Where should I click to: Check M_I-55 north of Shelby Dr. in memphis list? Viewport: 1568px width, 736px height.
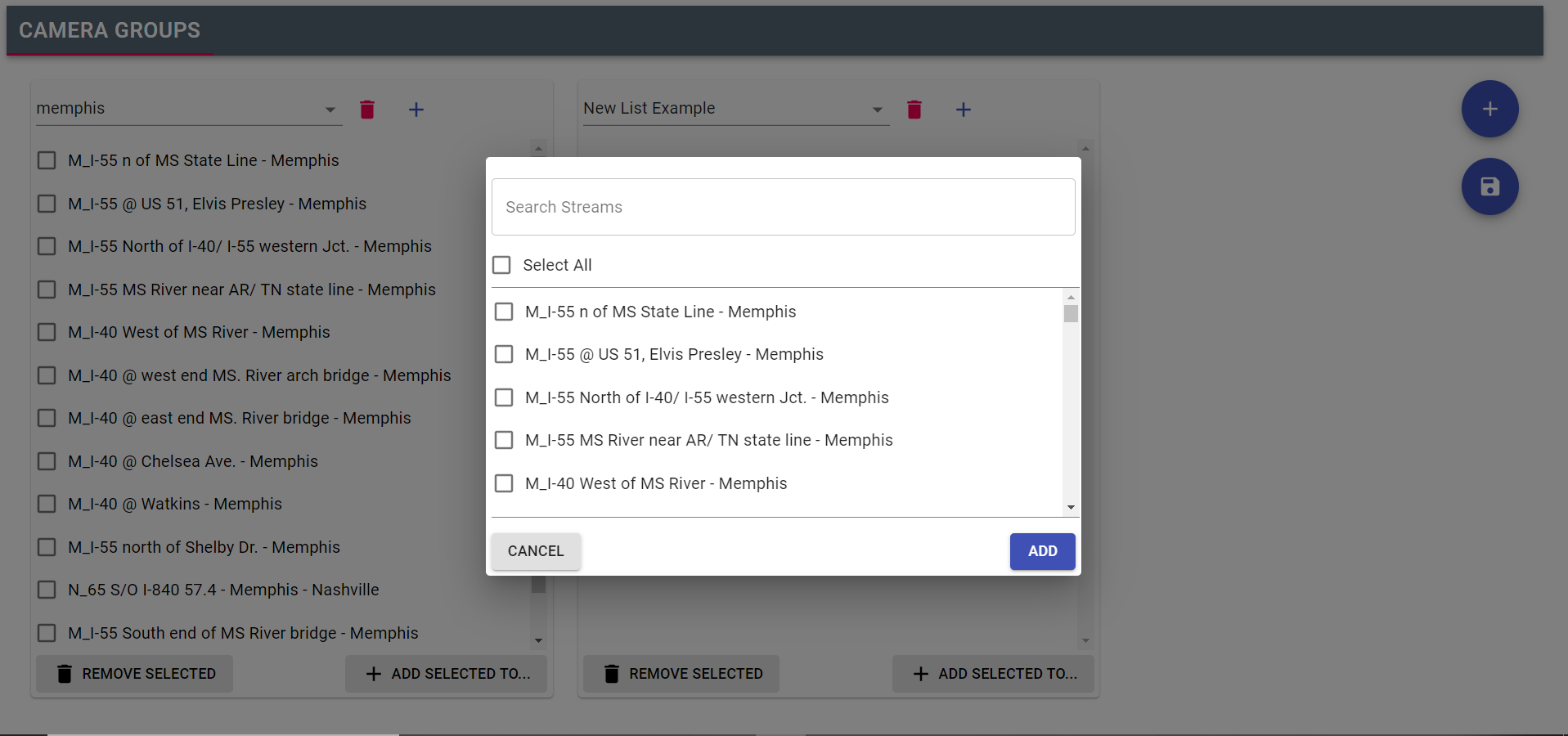(47, 547)
